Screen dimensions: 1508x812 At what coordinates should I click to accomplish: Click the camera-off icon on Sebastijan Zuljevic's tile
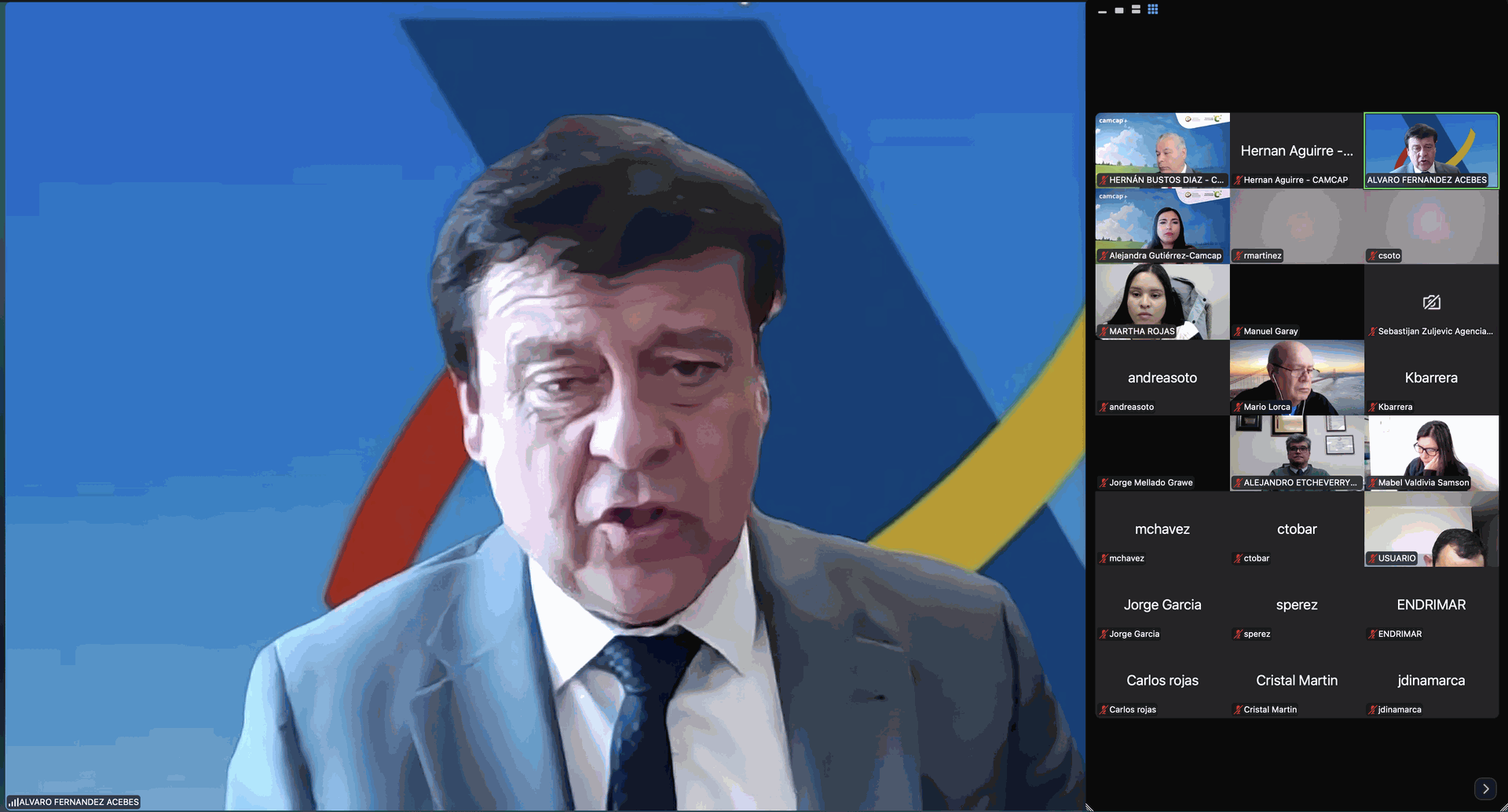coord(1431,302)
